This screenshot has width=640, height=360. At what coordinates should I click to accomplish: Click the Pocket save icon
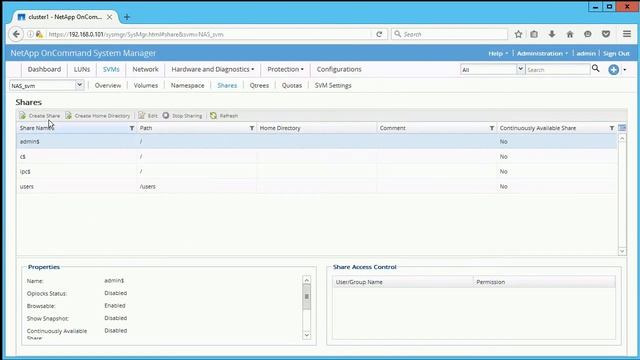pos(606,34)
